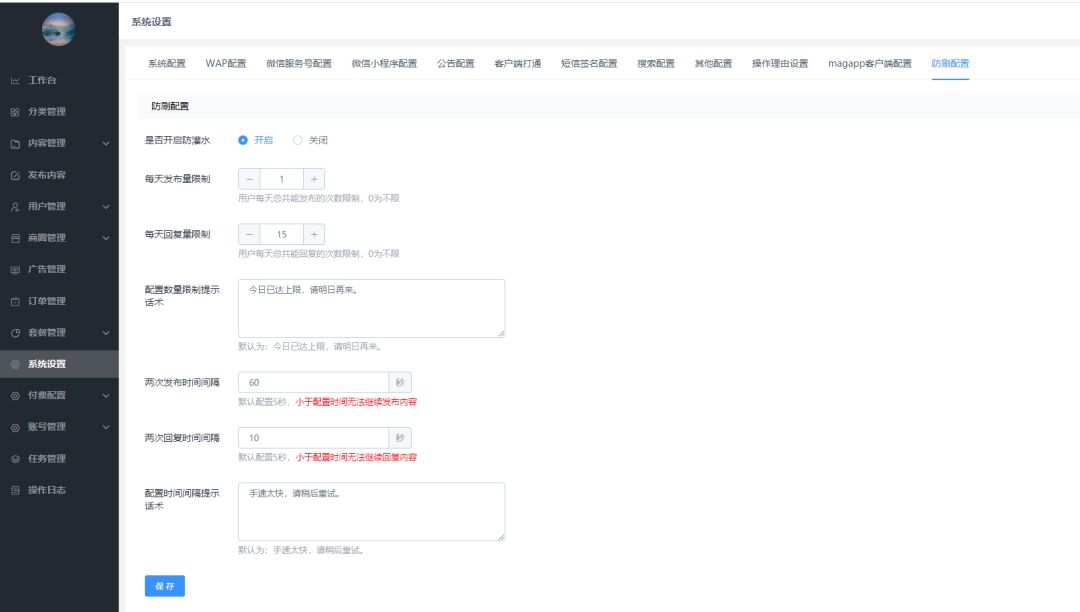
Task: Switch to the WAP配置 tab
Action: coord(225,61)
